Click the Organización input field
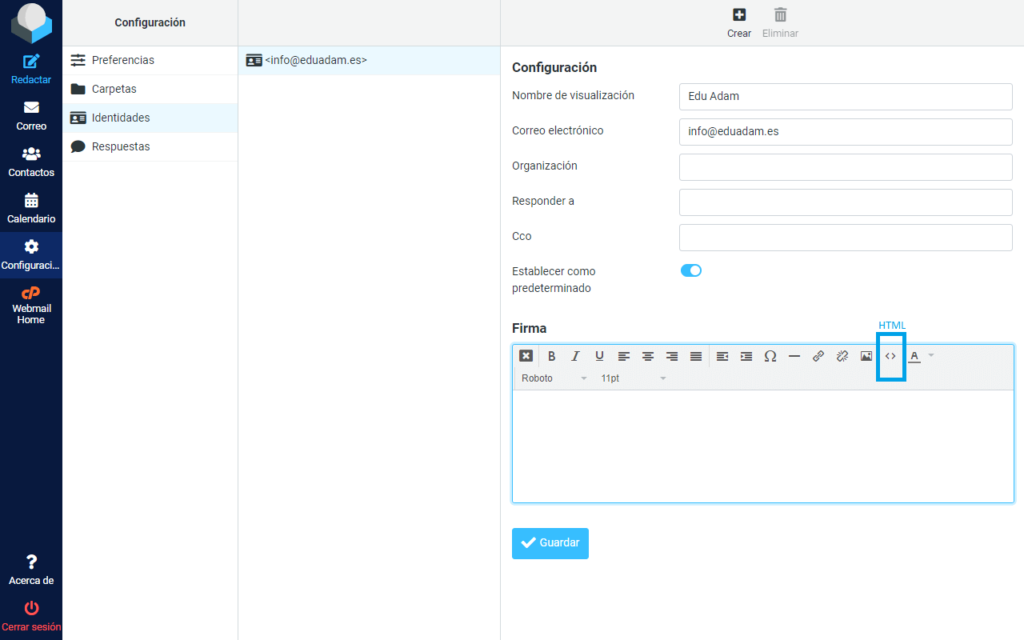The image size is (1024, 640). click(845, 166)
